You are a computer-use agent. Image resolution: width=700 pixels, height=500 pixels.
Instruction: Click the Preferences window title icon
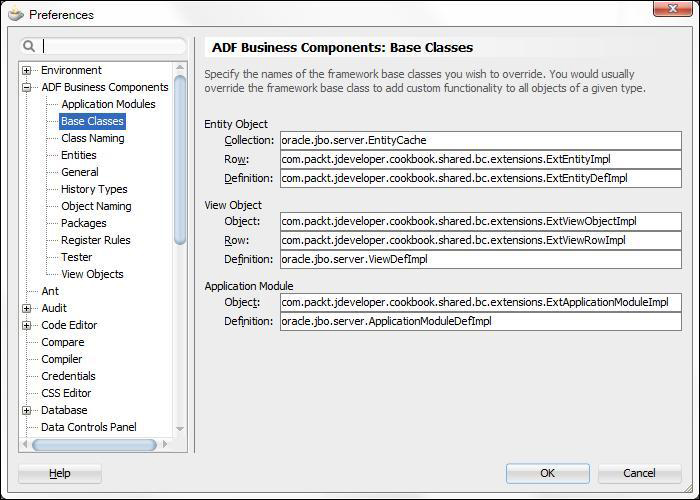(16, 14)
